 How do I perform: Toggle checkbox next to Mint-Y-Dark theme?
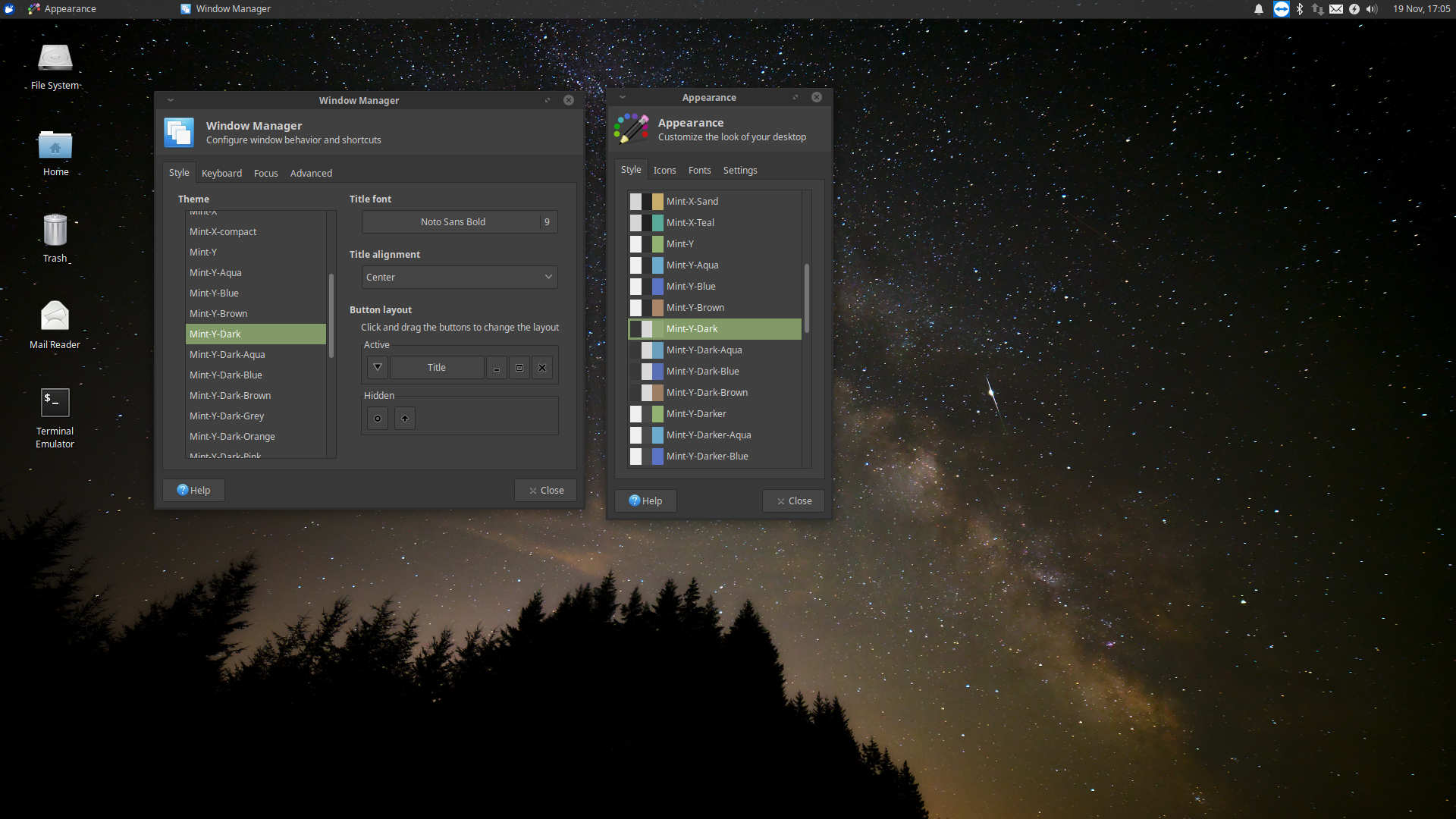coord(637,328)
